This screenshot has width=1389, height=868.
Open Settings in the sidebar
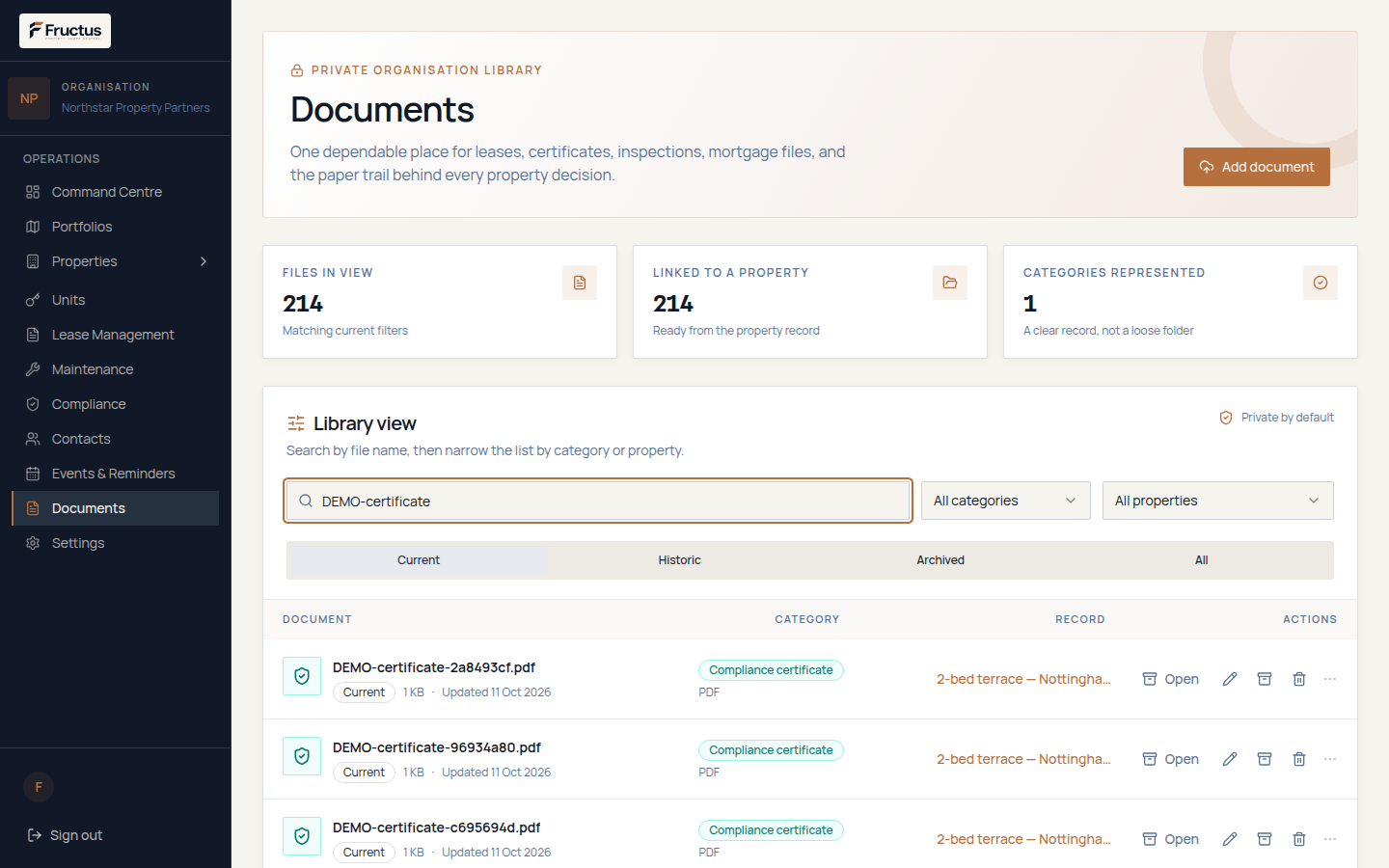(x=116, y=543)
